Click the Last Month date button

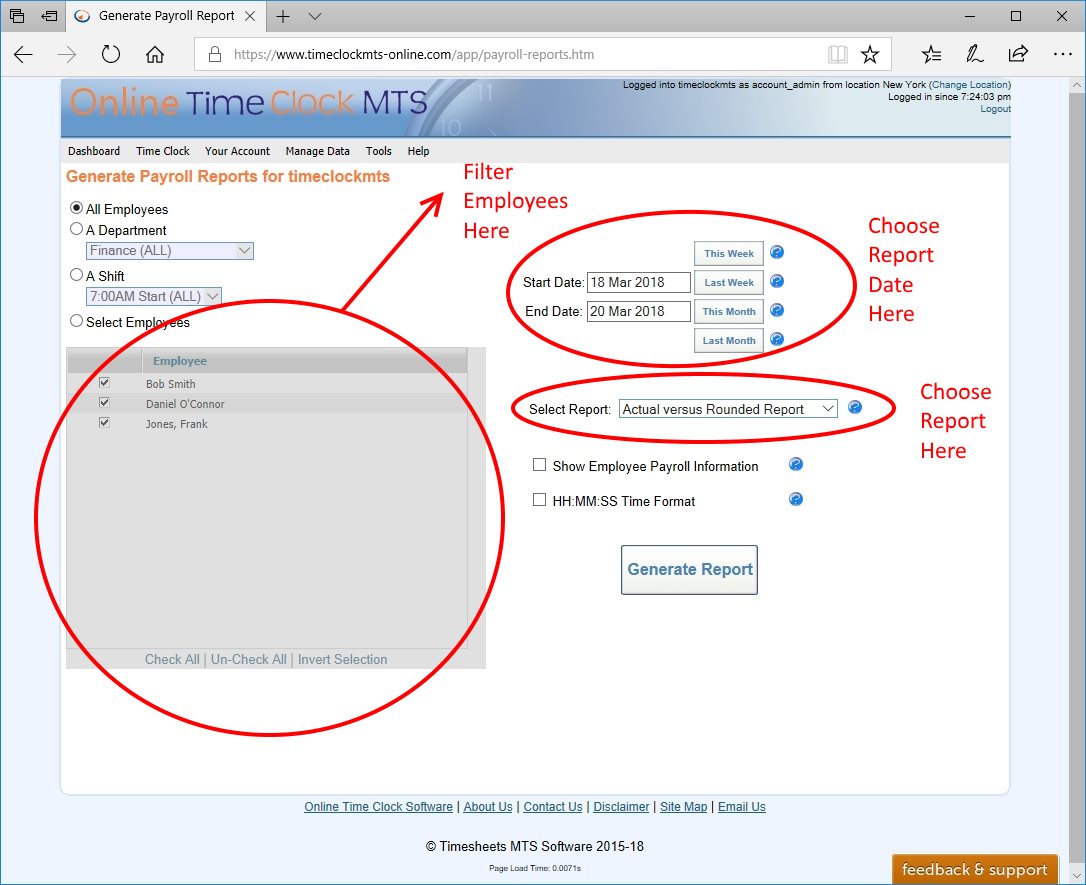point(729,341)
